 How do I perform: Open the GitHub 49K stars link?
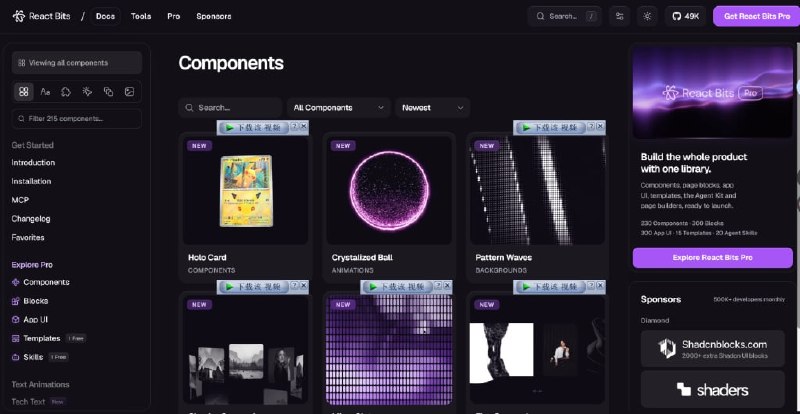point(685,16)
